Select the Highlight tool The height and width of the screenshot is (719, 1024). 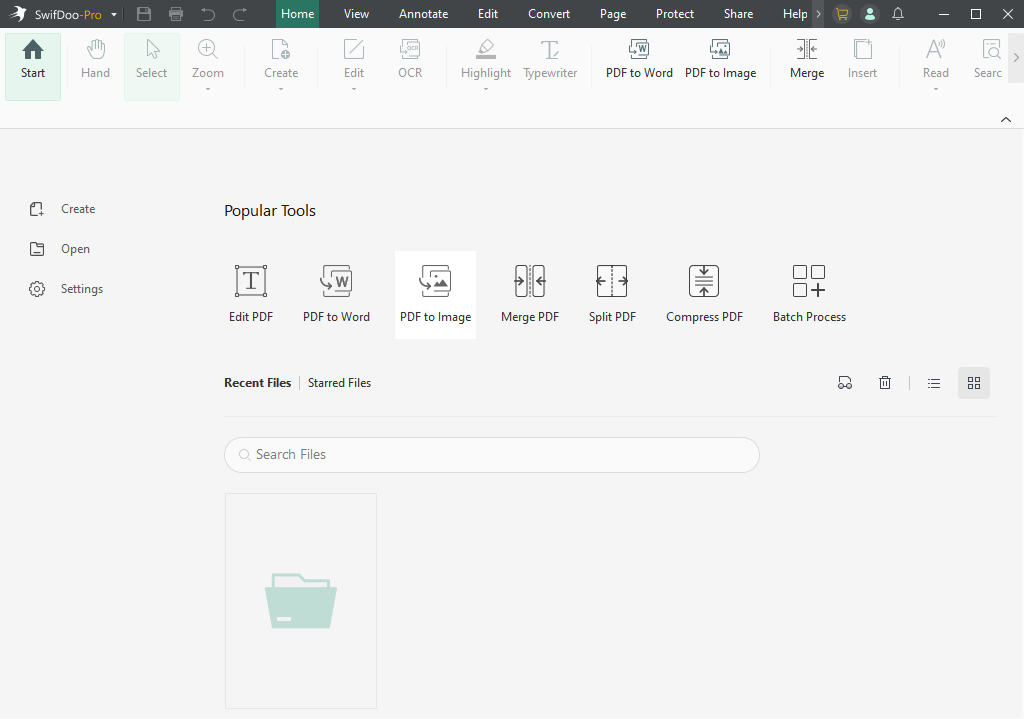click(x=486, y=59)
